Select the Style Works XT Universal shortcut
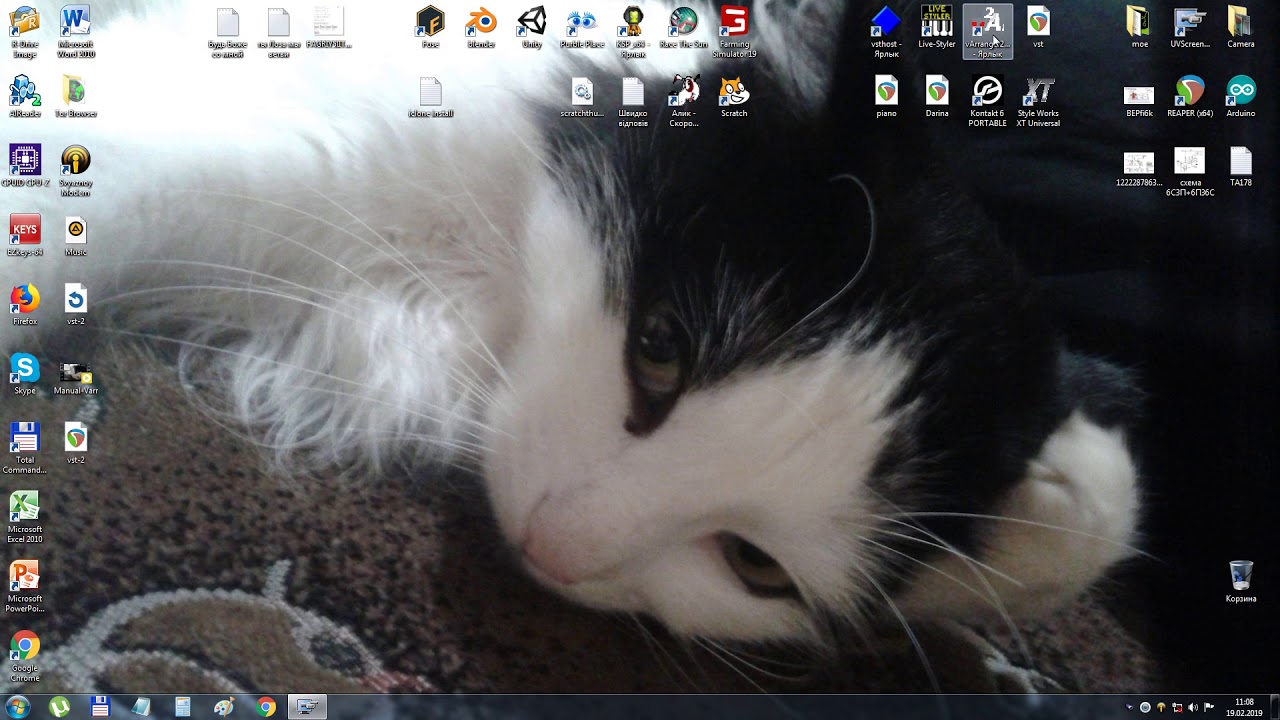This screenshot has width=1280, height=720. tap(1038, 102)
